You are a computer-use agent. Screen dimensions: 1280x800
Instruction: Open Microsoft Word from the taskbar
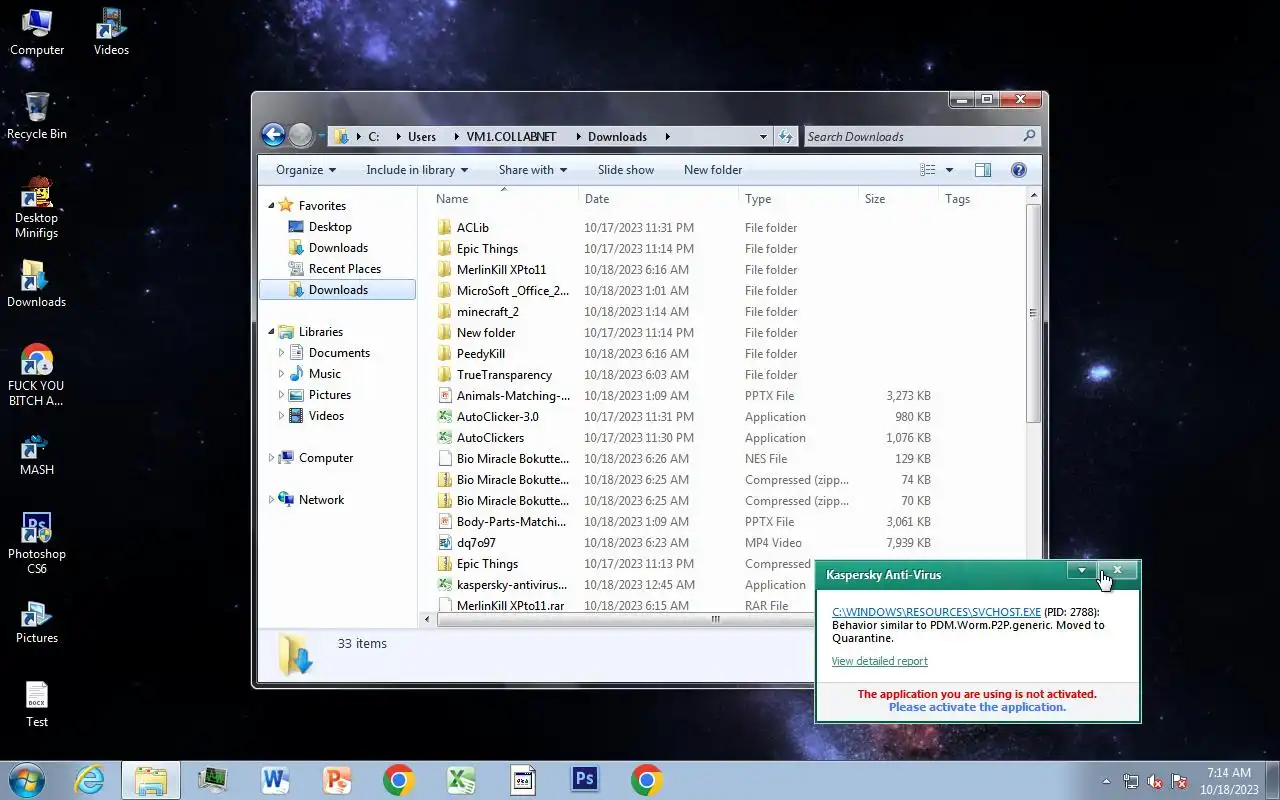(x=275, y=780)
